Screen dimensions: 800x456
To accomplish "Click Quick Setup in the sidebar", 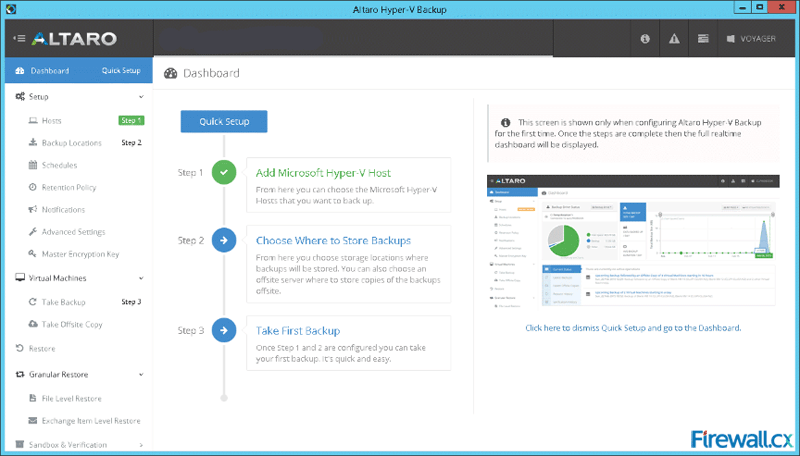I will coord(121,70).
